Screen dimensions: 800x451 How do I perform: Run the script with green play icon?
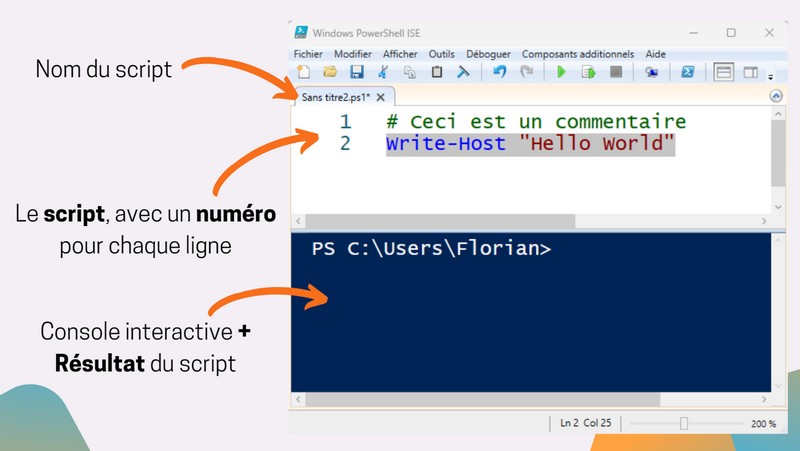[x=561, y=72]
